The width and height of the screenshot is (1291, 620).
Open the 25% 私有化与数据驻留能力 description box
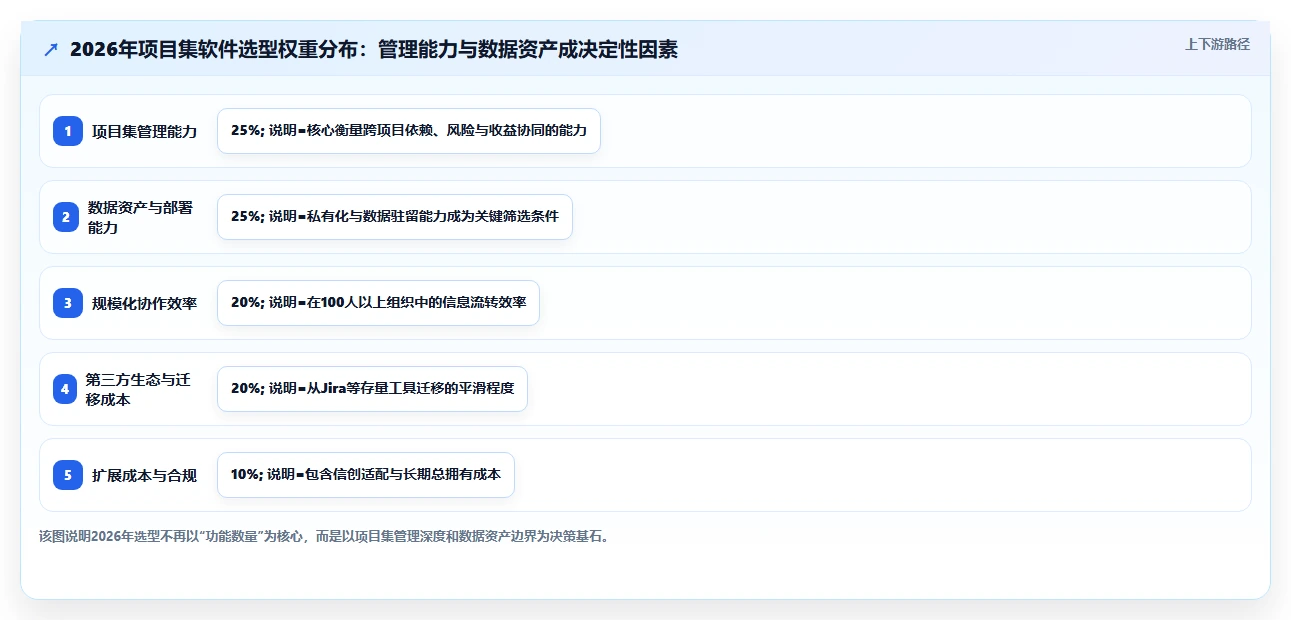click(395, 217)
